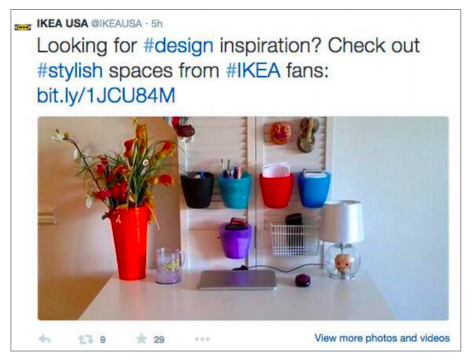
Task: Open the 5h timestamp link
Action: [157, 24]
